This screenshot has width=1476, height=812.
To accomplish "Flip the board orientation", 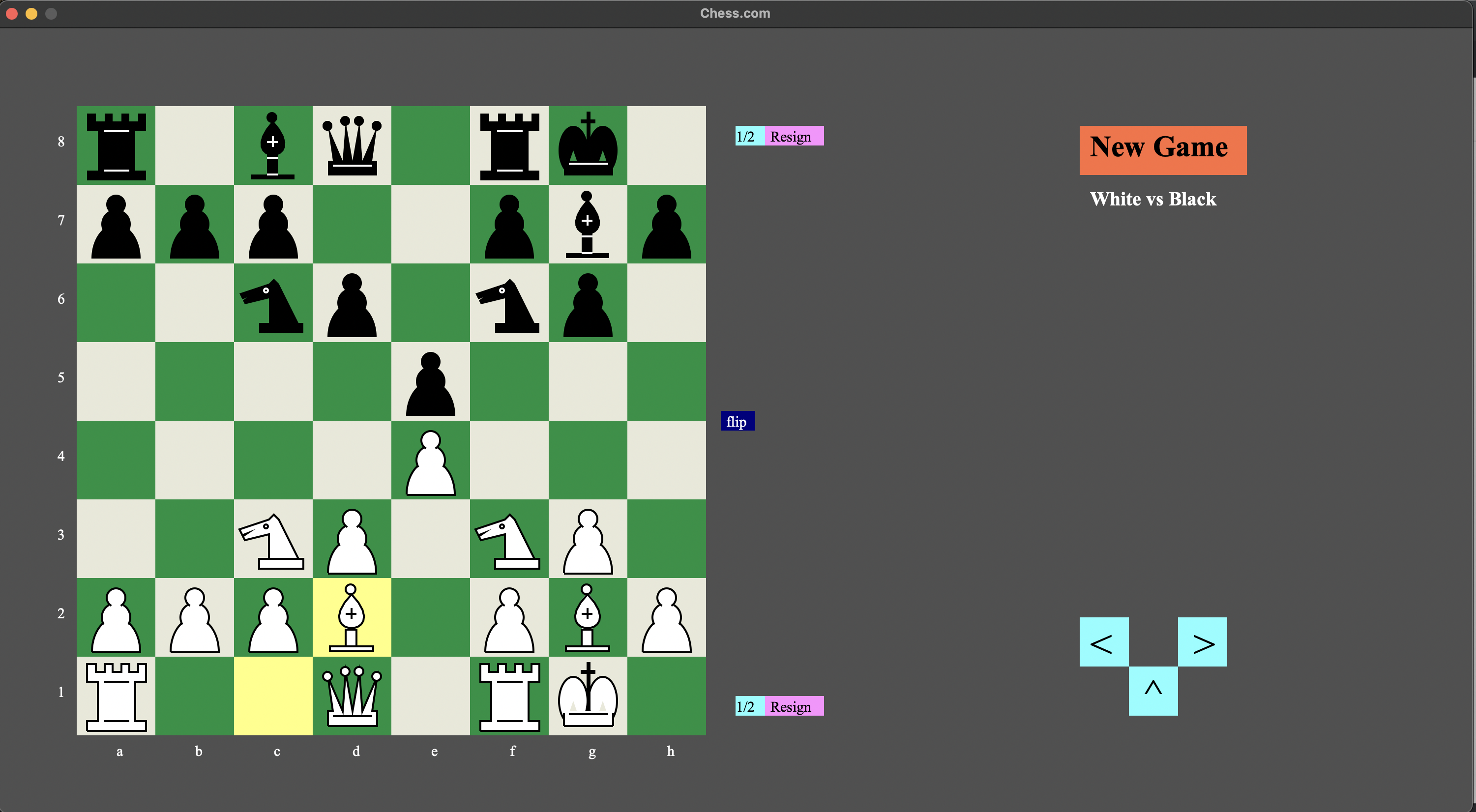I will pos(737,421).
